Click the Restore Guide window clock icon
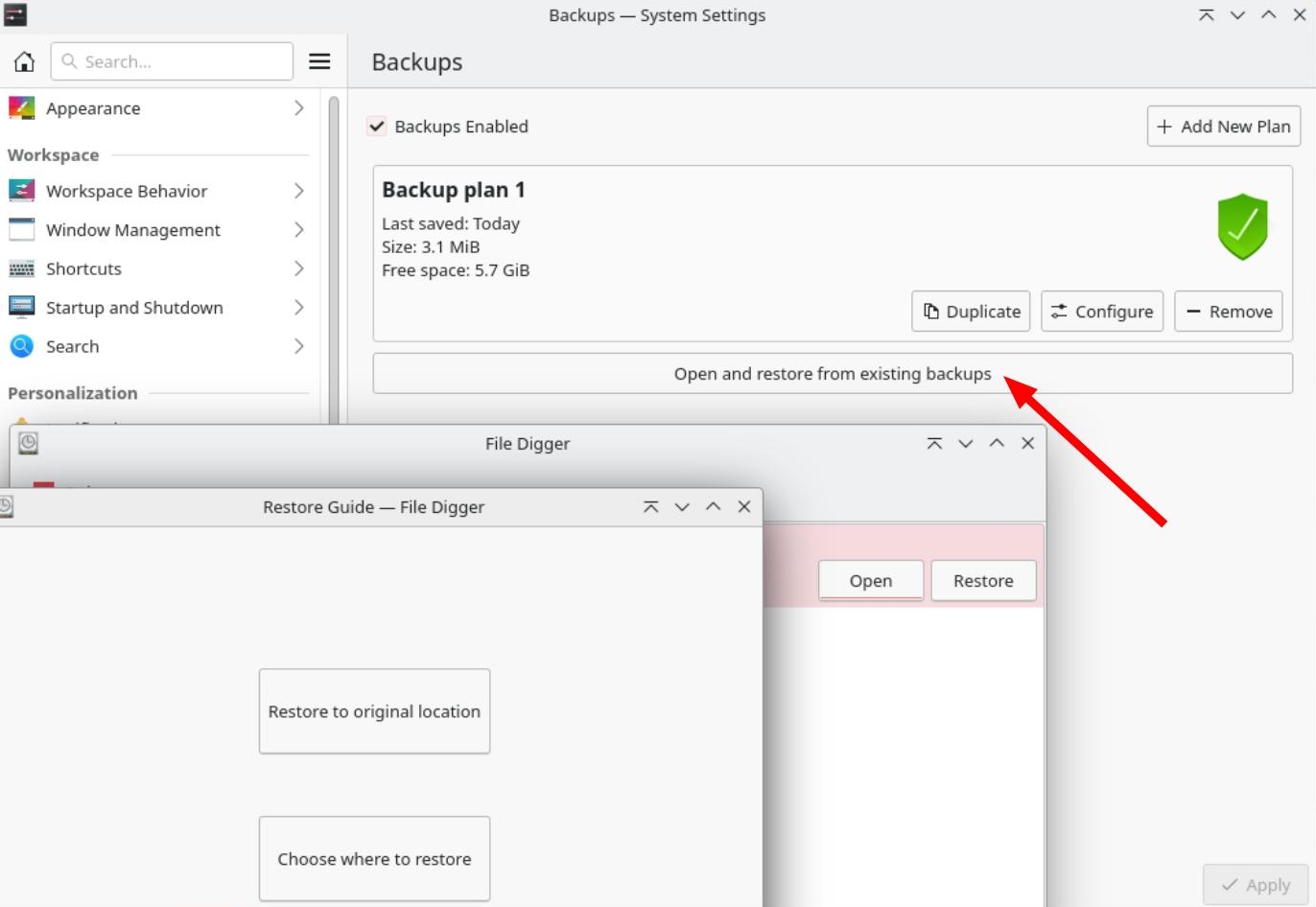The height and width of the screenshot is (907, 1316). [x=6, y=506]
